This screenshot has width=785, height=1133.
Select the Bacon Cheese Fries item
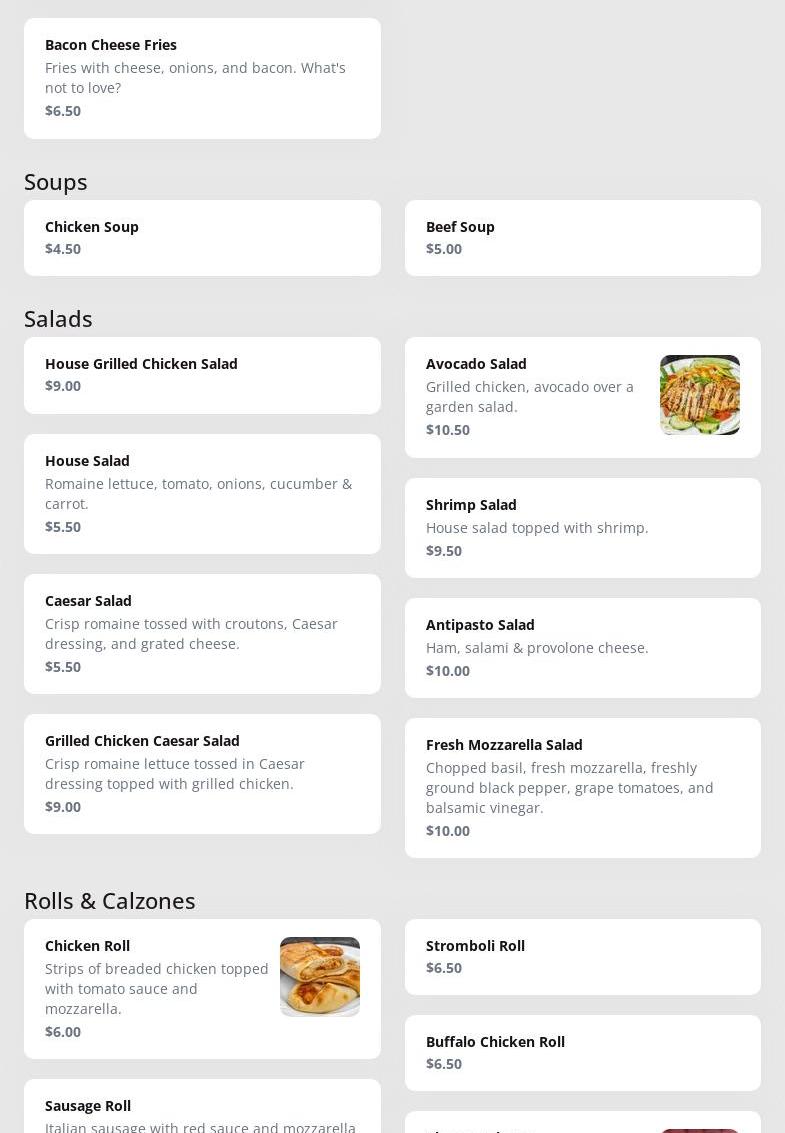pyautogui.click(x=202, y=78)
